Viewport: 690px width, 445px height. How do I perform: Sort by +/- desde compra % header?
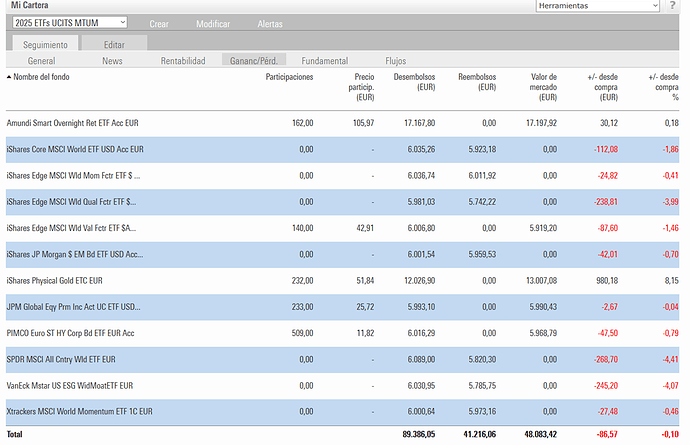pyautogui.click(x=664, y=87)
